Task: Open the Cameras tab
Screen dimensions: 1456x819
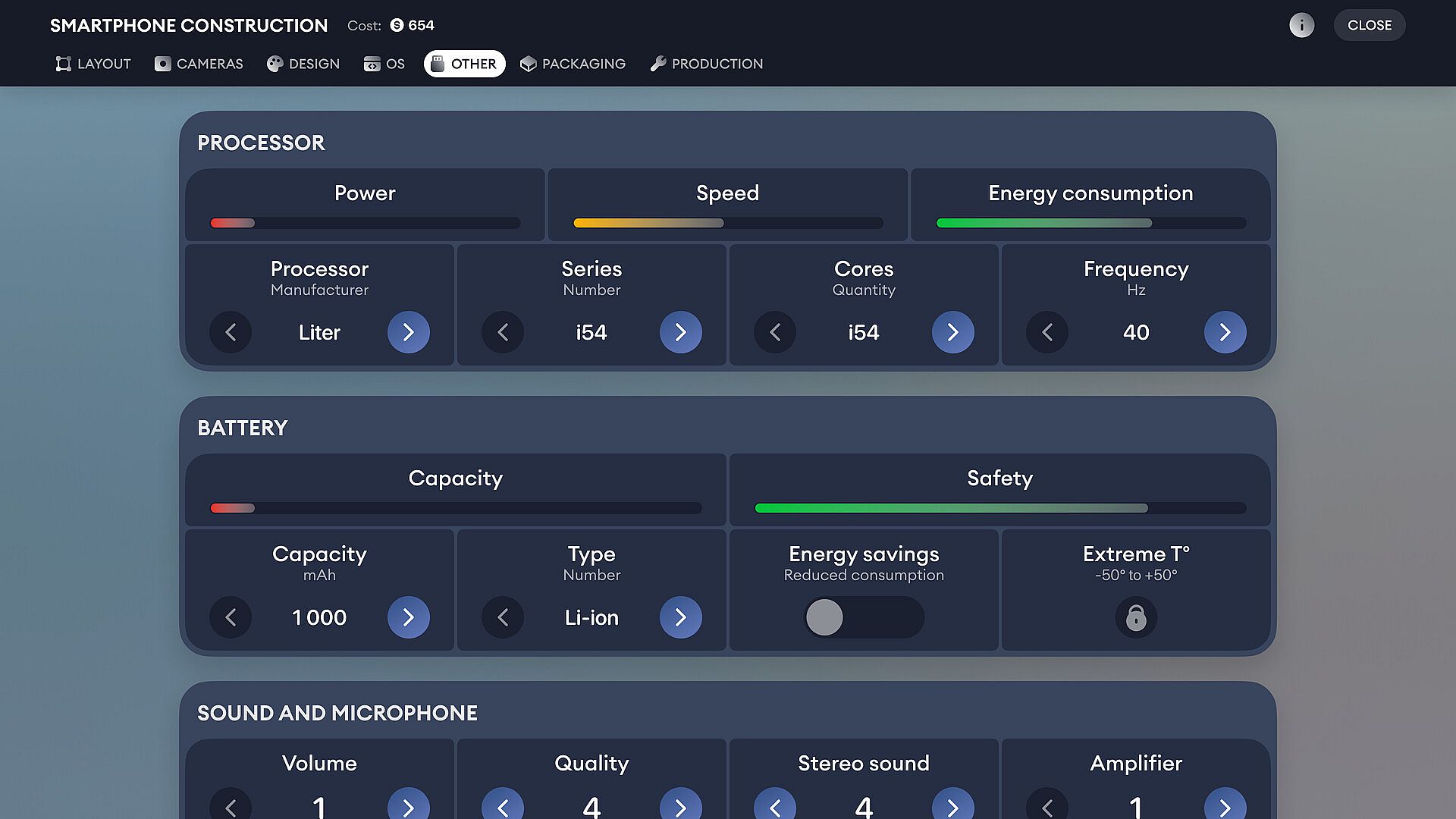Action: tap(199, 64)
